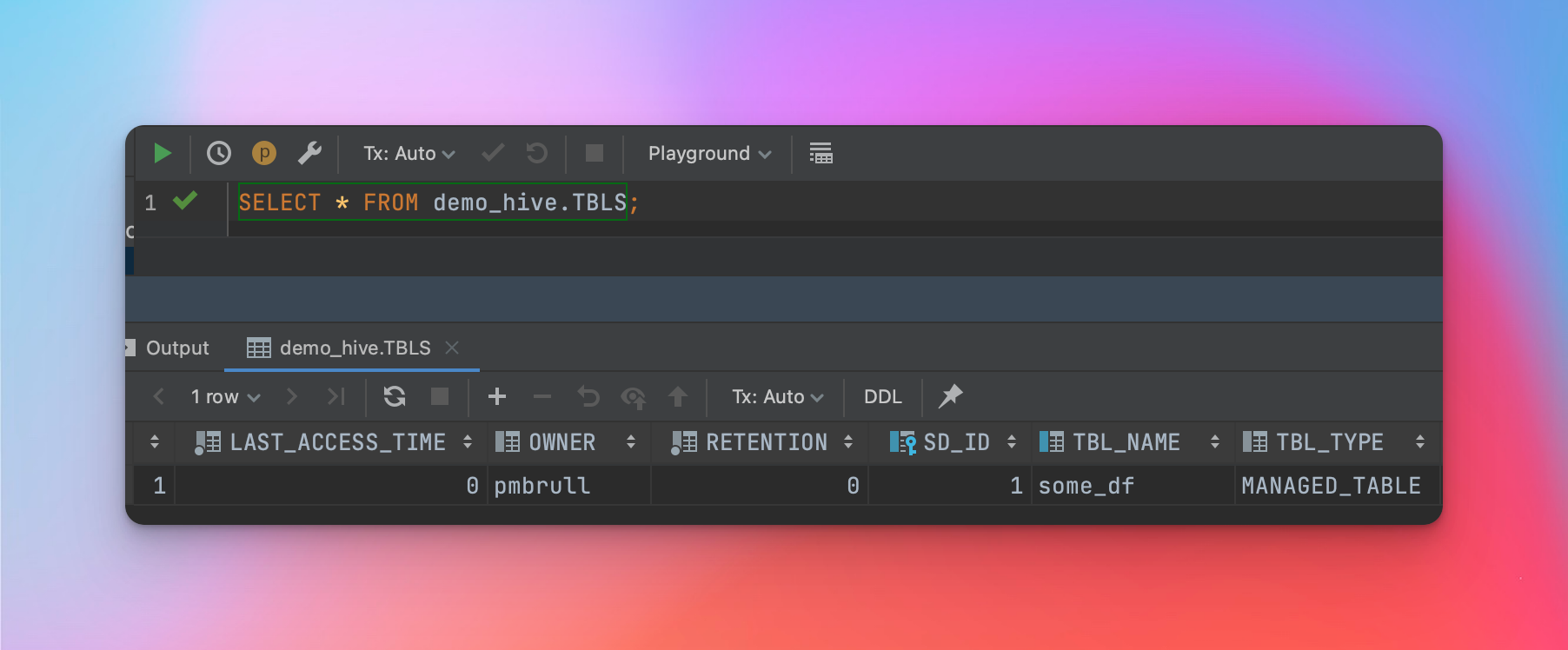Close the demo_hive.TBLS tab
Image resolution: width=1568 pixels, height=650 pixels.
[x=452, y=348]
